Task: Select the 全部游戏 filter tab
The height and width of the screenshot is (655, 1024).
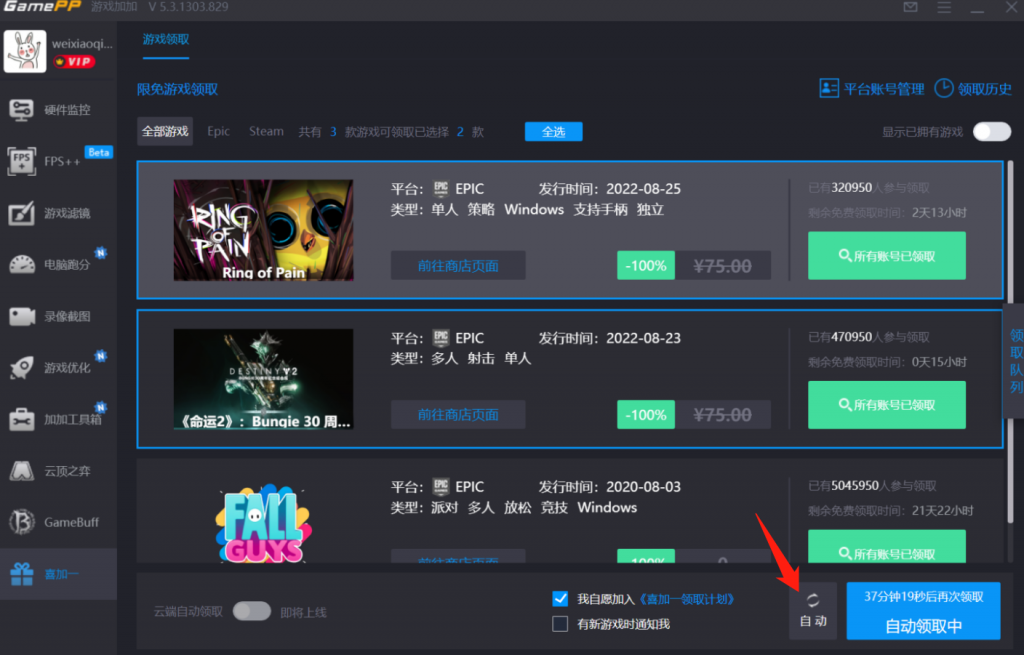Action: click(165, 132)
